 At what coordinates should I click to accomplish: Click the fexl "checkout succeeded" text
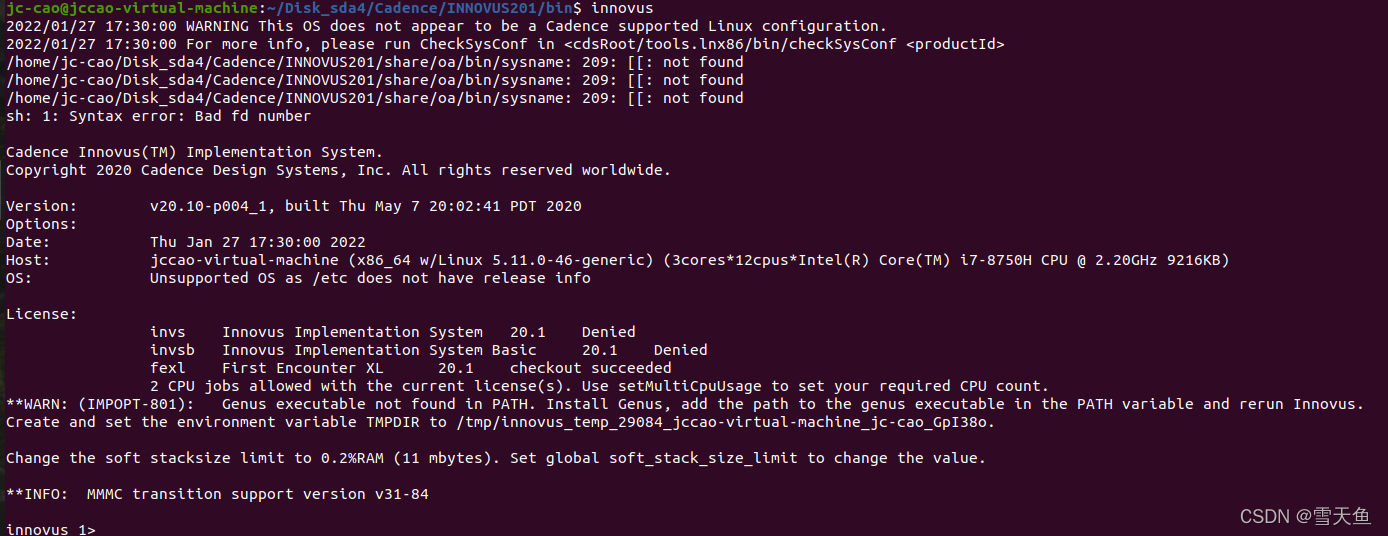click(590, 368)
